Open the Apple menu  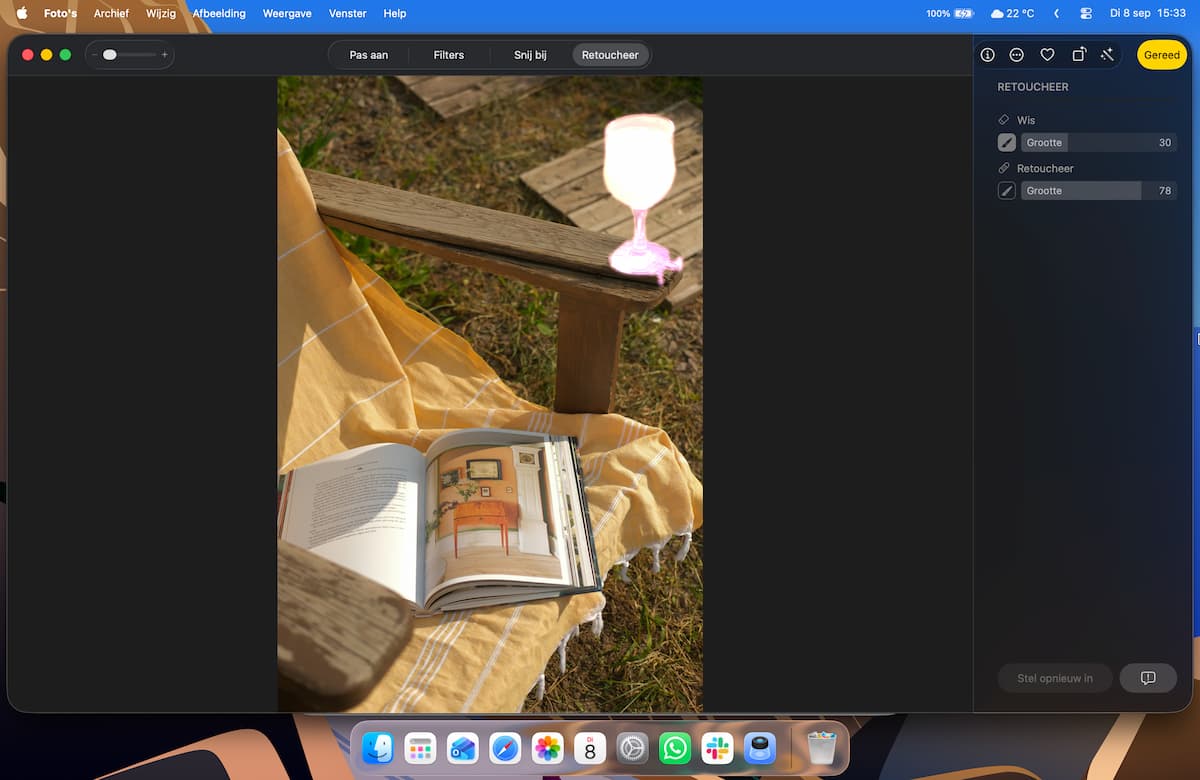pyautogui.click(x=22, y=14)
